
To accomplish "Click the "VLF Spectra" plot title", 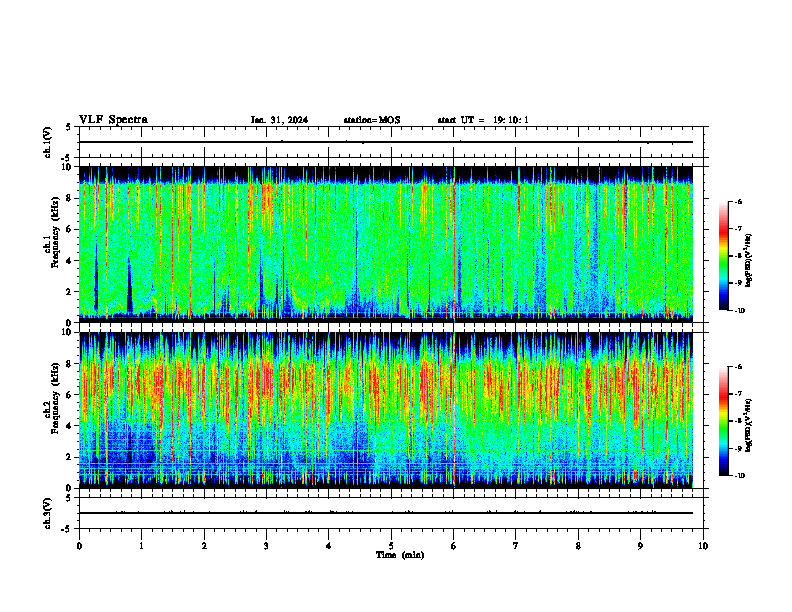I will coord(113,120).
